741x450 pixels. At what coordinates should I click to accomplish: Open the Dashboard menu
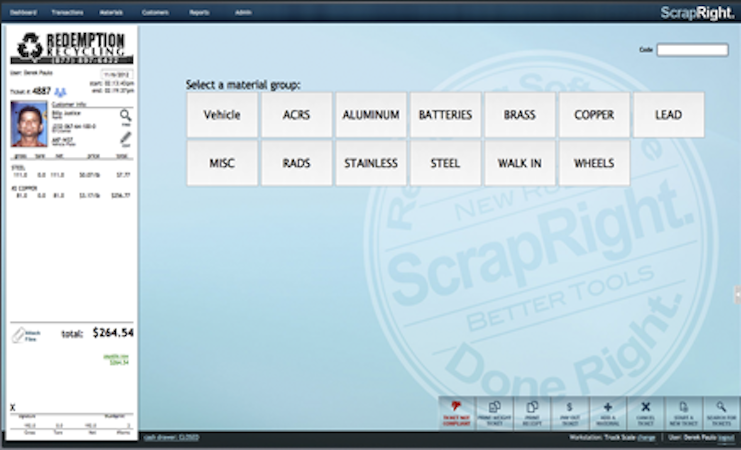click(x=23, y=12)
